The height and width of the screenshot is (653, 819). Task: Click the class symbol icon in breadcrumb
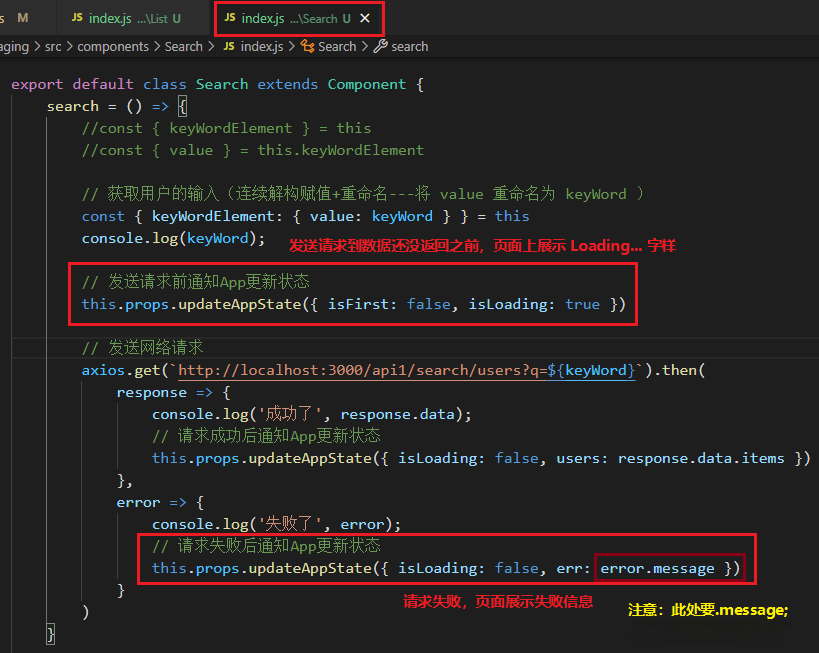pyautogui.click(x=308, y=46)
